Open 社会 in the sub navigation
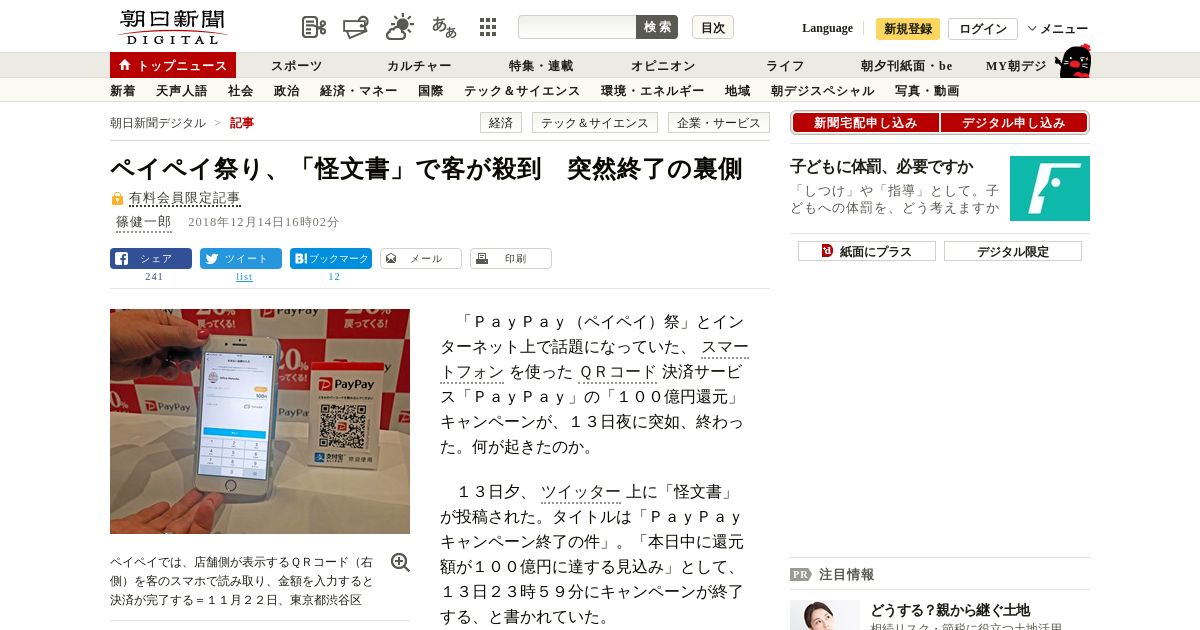The image size is (1200, 630). coord(240,91)
